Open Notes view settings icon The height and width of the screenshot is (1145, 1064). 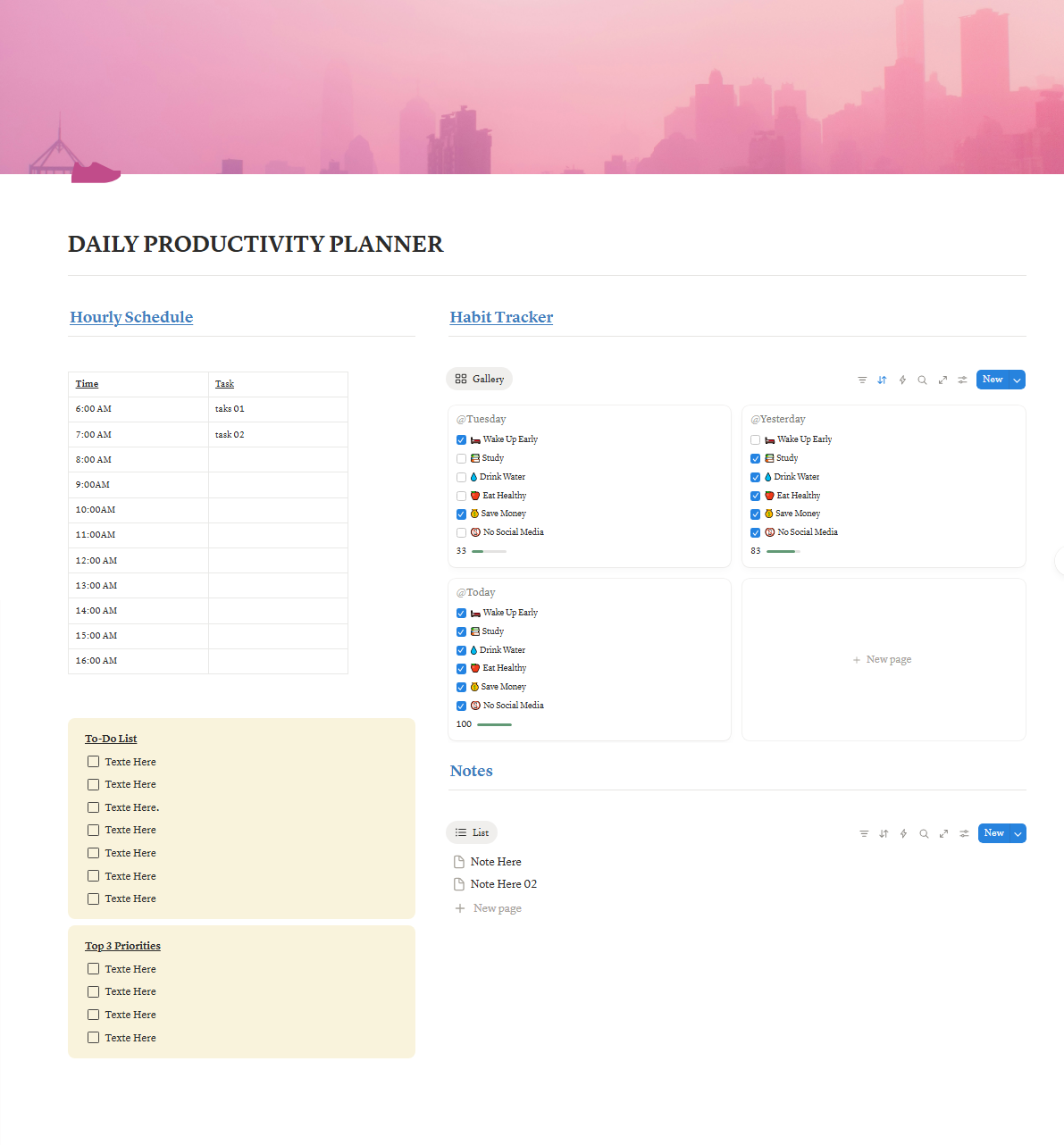click(x=964, y=833)
